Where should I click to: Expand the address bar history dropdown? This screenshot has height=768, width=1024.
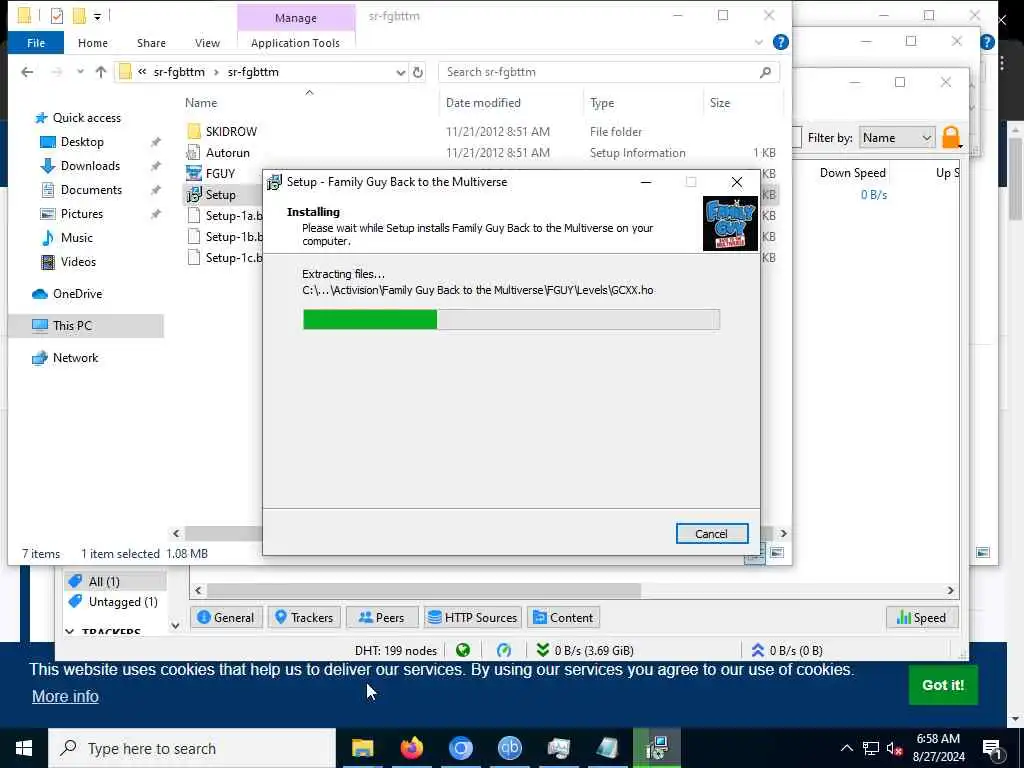[x=400, y=72]
